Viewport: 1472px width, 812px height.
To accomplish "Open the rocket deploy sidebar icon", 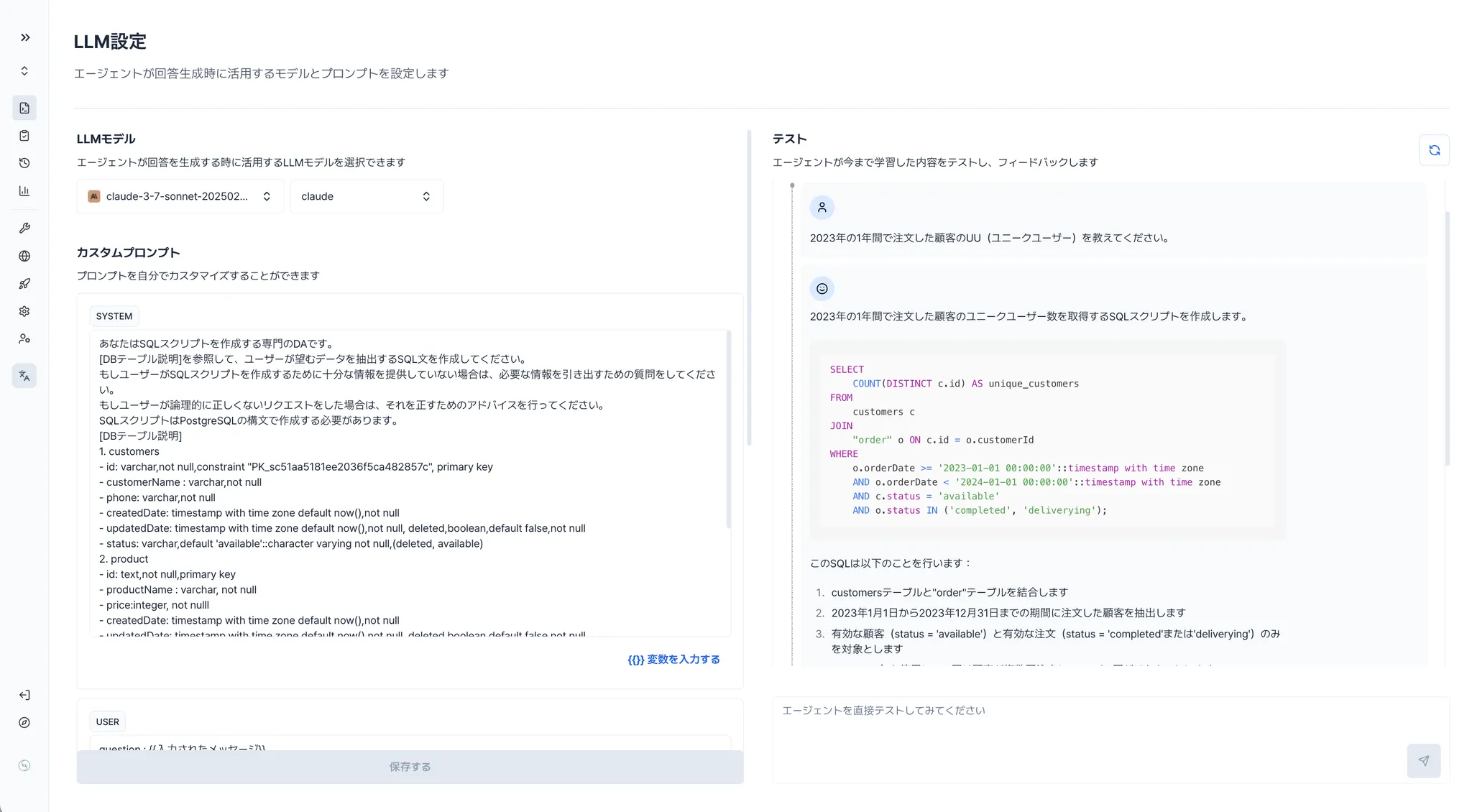I will (24, 284).
